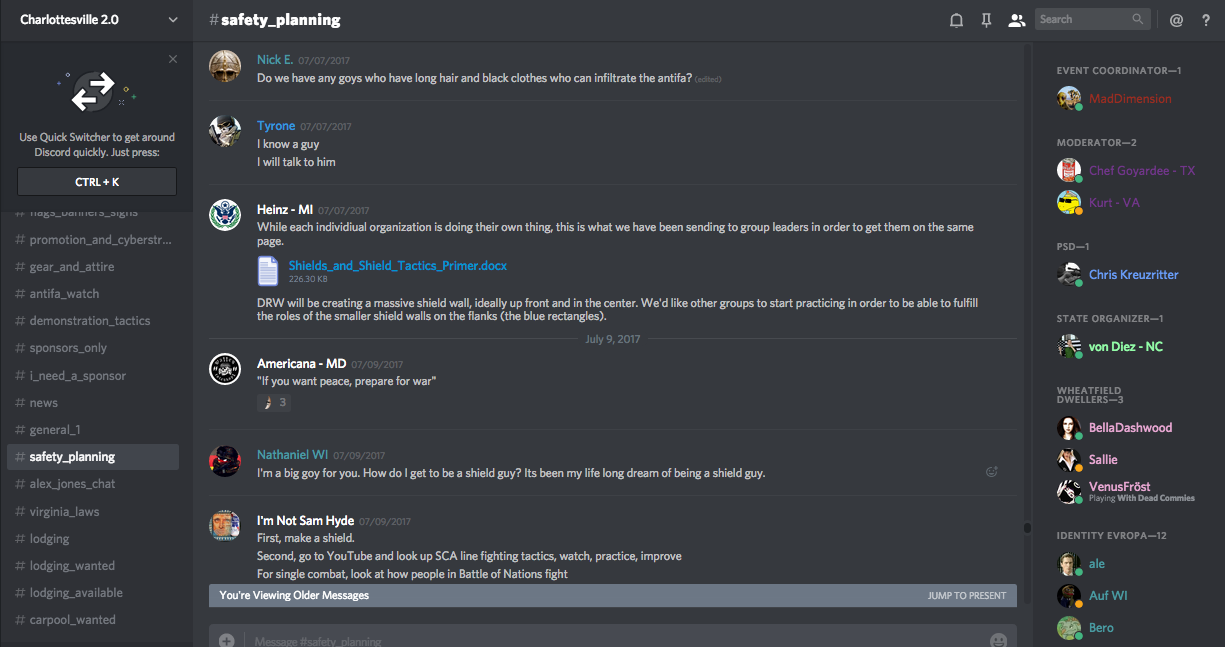Switch to the antifa_watch channel
This screenshot has width=1225, height=647.
[64, 294]
